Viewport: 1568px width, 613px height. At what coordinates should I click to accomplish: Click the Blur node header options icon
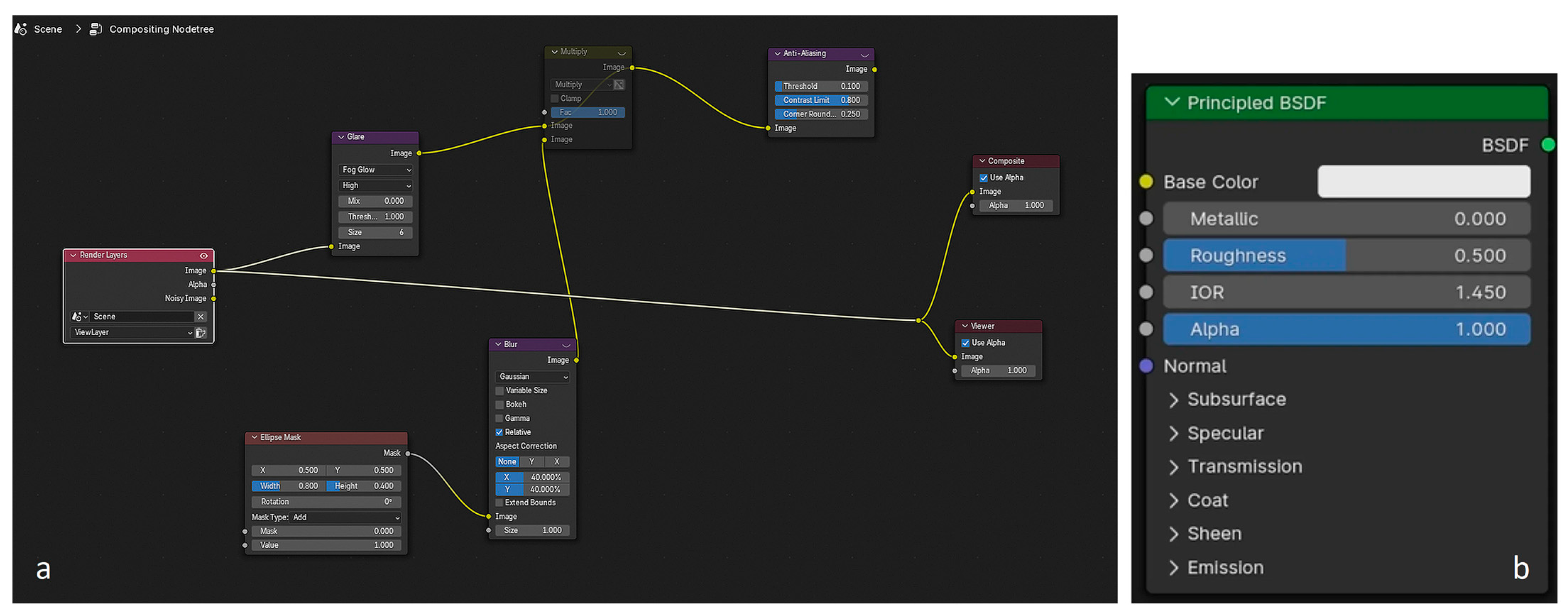(566, 345)
